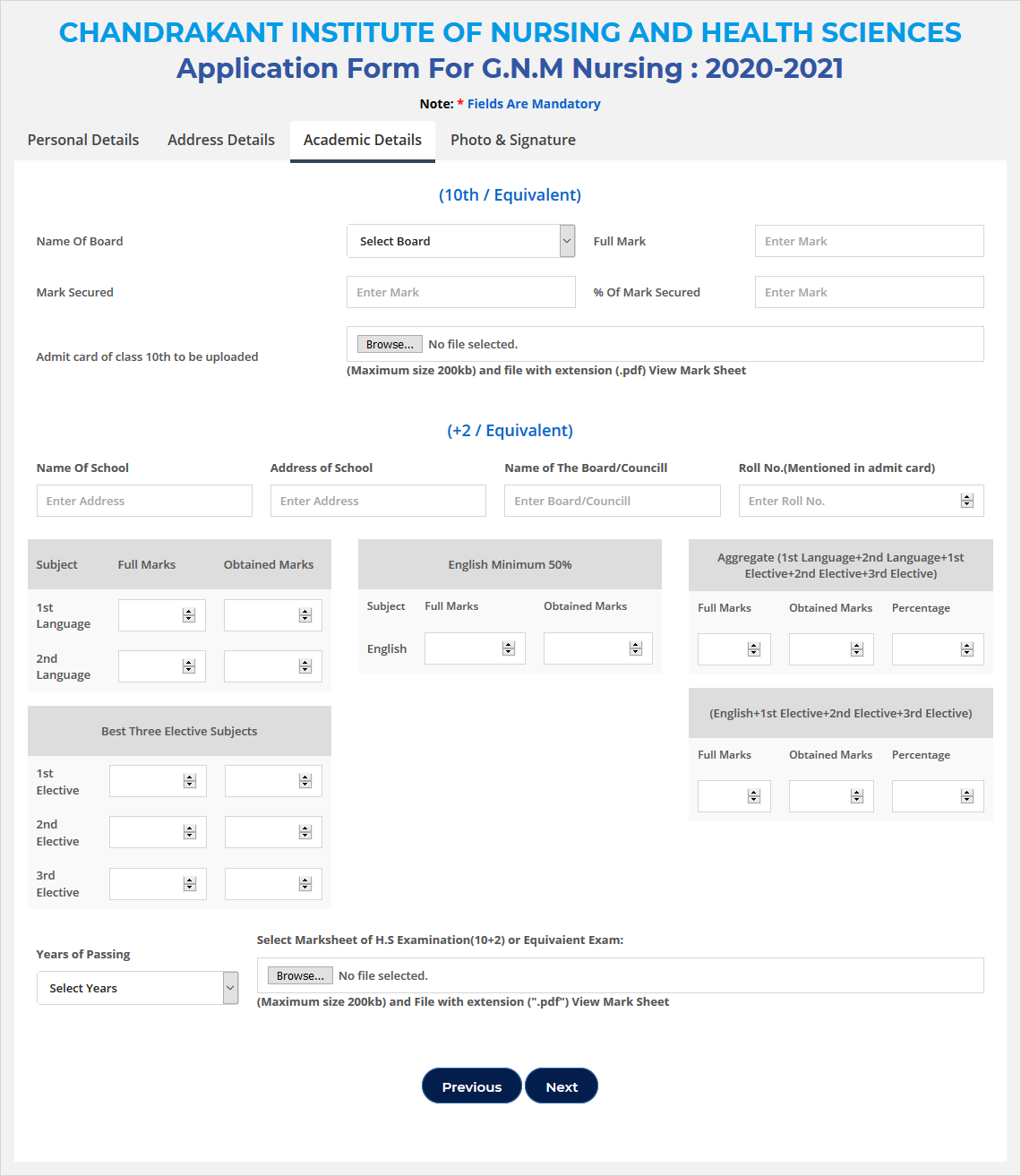This screenshot has height=1176, width=1021.
Task: Focus the Mark Secured input field
Action: pos(461,292)
